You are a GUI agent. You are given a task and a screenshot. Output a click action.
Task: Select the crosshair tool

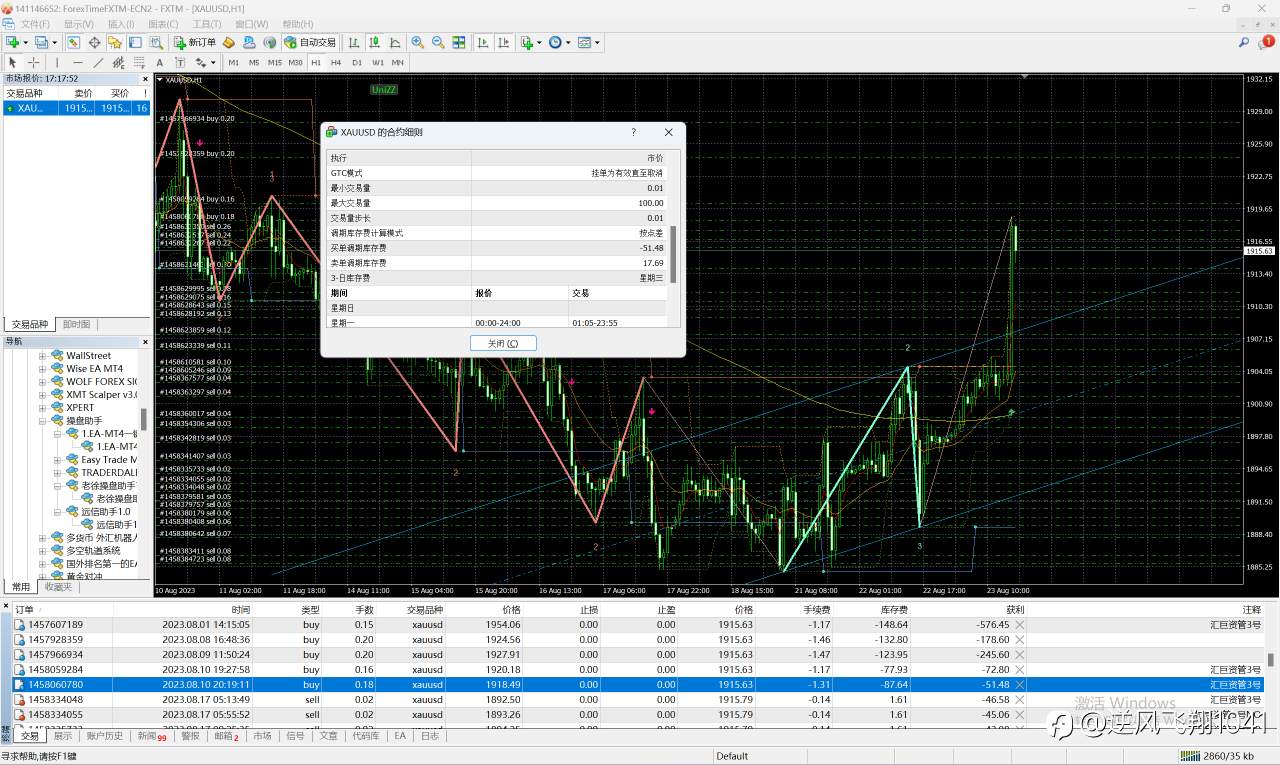[x=33, y=62]
